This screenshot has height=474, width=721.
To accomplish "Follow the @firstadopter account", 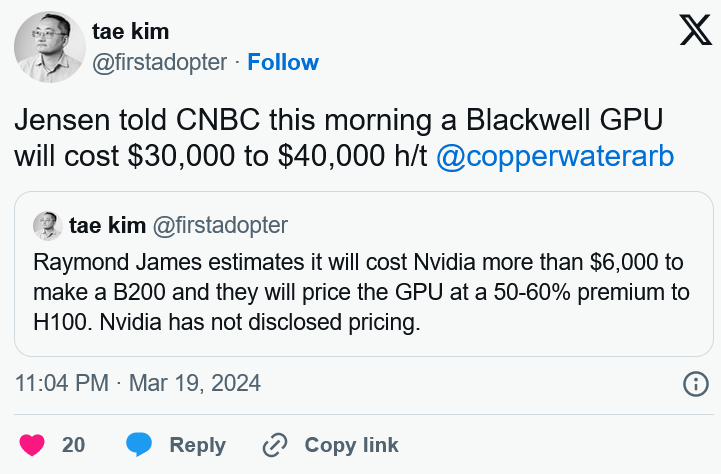I will point(283,62).
